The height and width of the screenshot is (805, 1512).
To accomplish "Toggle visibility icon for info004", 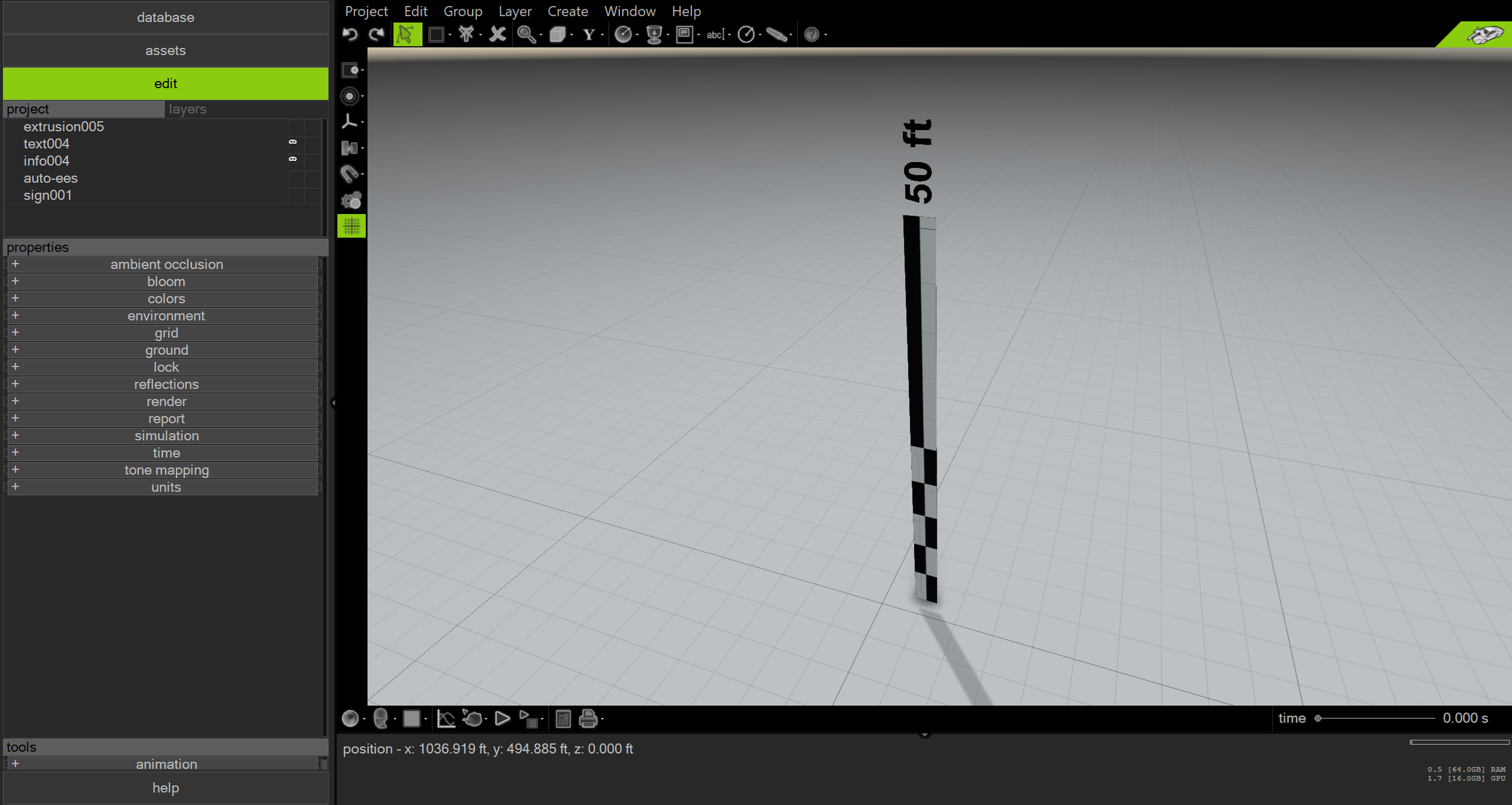I will tap(293, 159).
